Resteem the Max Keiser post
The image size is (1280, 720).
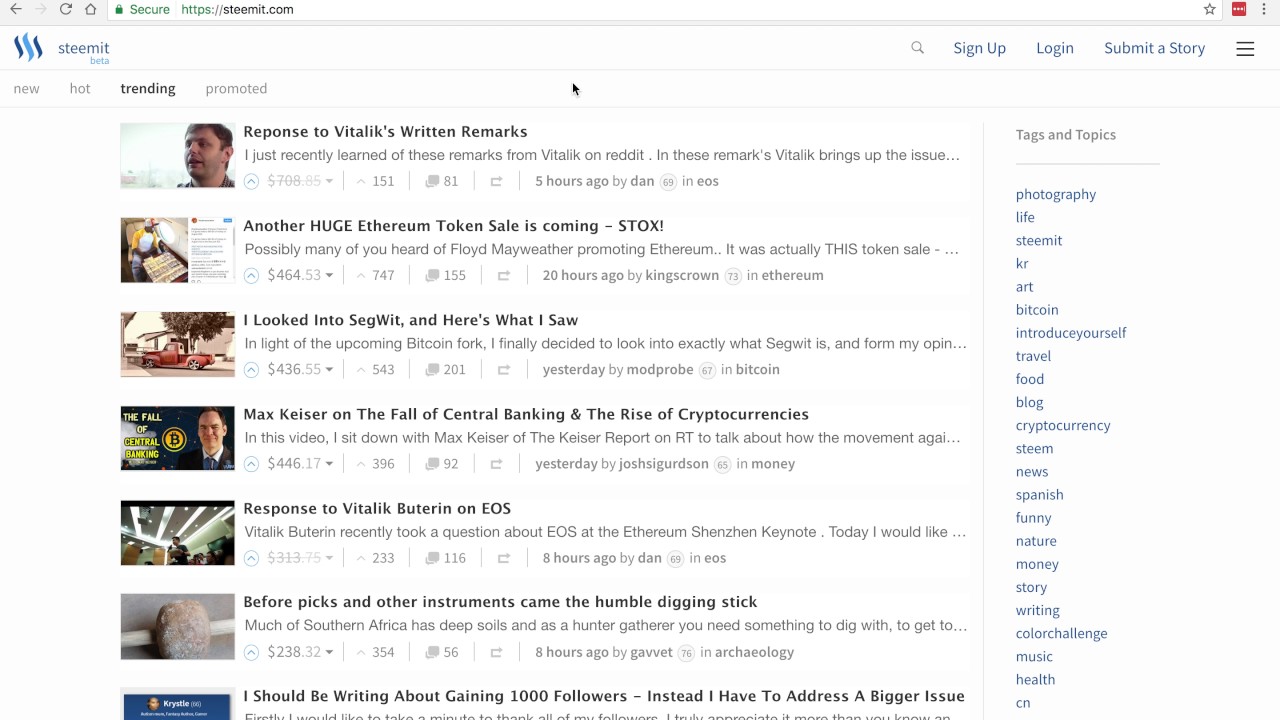(496, 463)
